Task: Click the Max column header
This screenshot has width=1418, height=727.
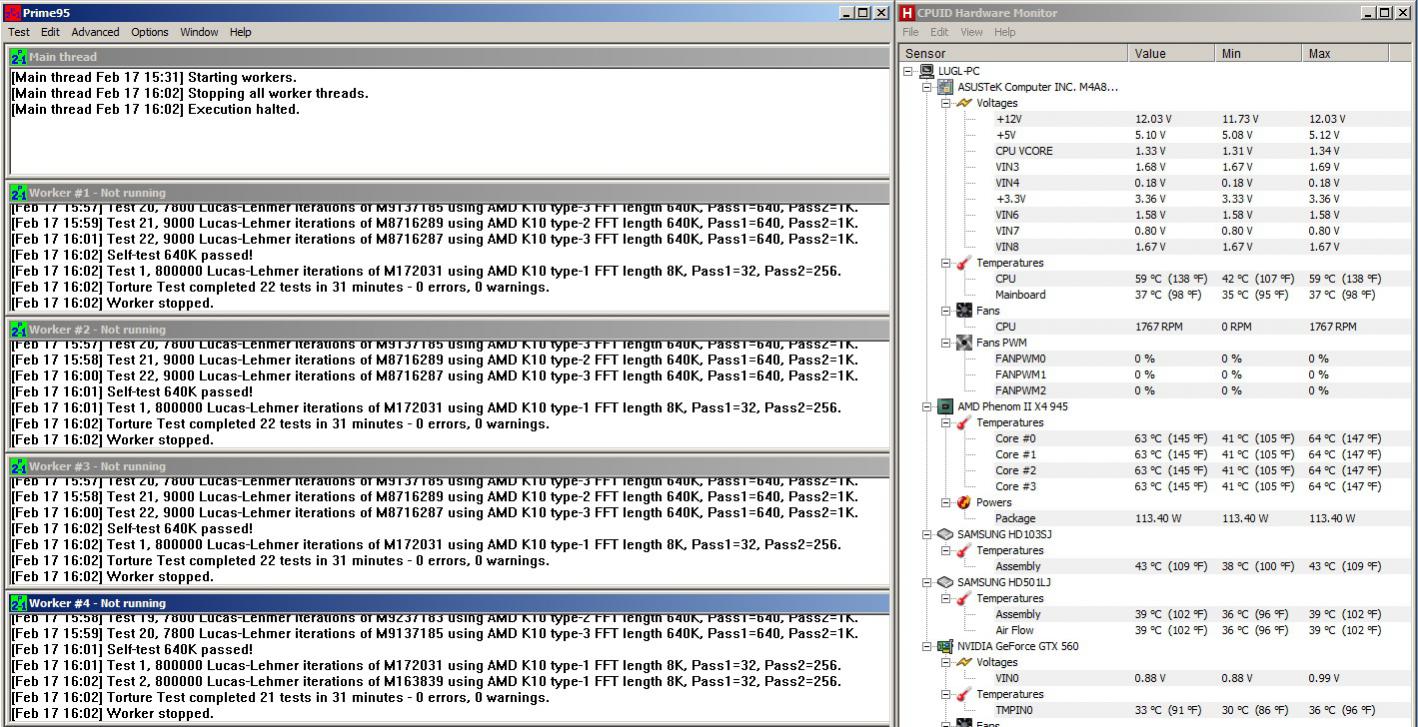Action: 1346,53
